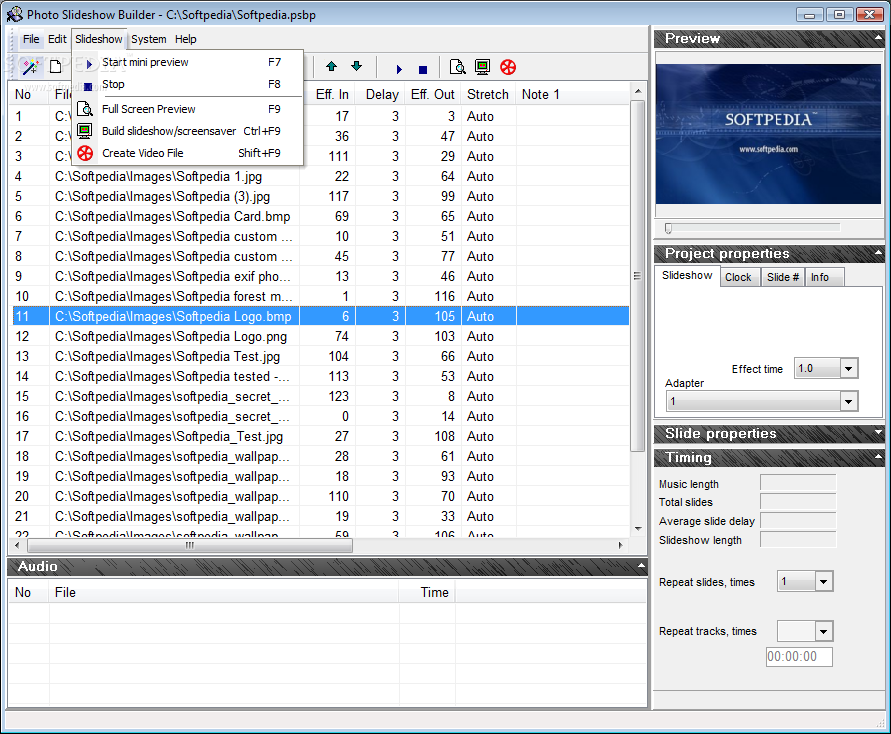This screenshot has height=734, width=891.
Task: Open full screen preview toolbar icon
Action: coord(457,67)
